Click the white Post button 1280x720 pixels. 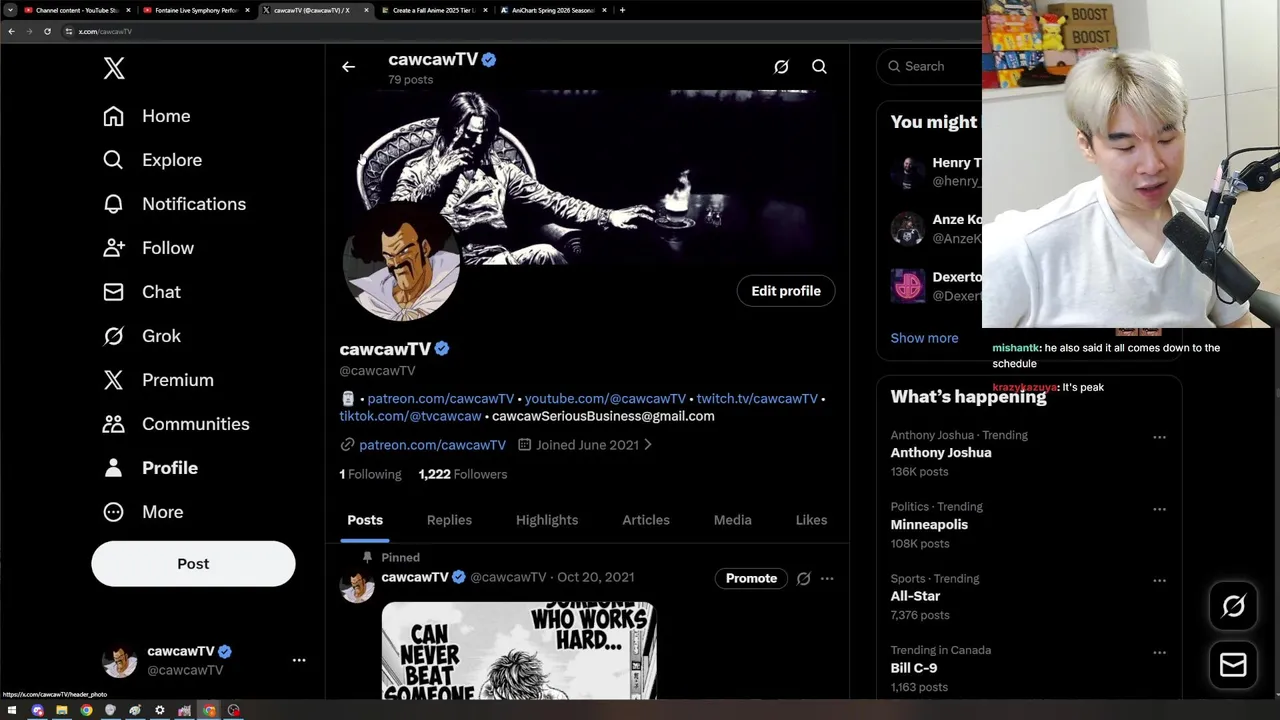[x=193, y=564]
